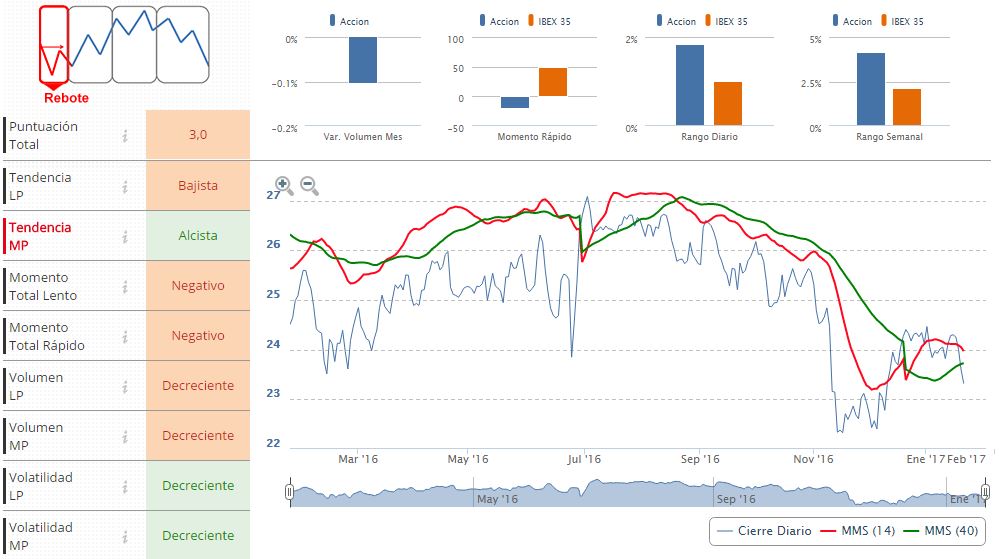Click the blue Var. Volumen Mes bar
This screenshot has height=559, width=999.
click(x=363, y=60)
